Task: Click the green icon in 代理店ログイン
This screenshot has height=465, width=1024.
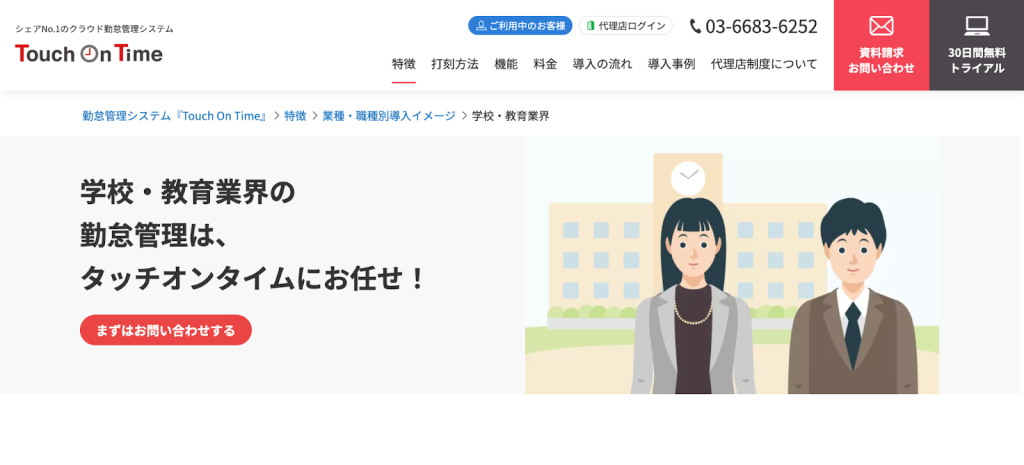Action: coord(590,25)
